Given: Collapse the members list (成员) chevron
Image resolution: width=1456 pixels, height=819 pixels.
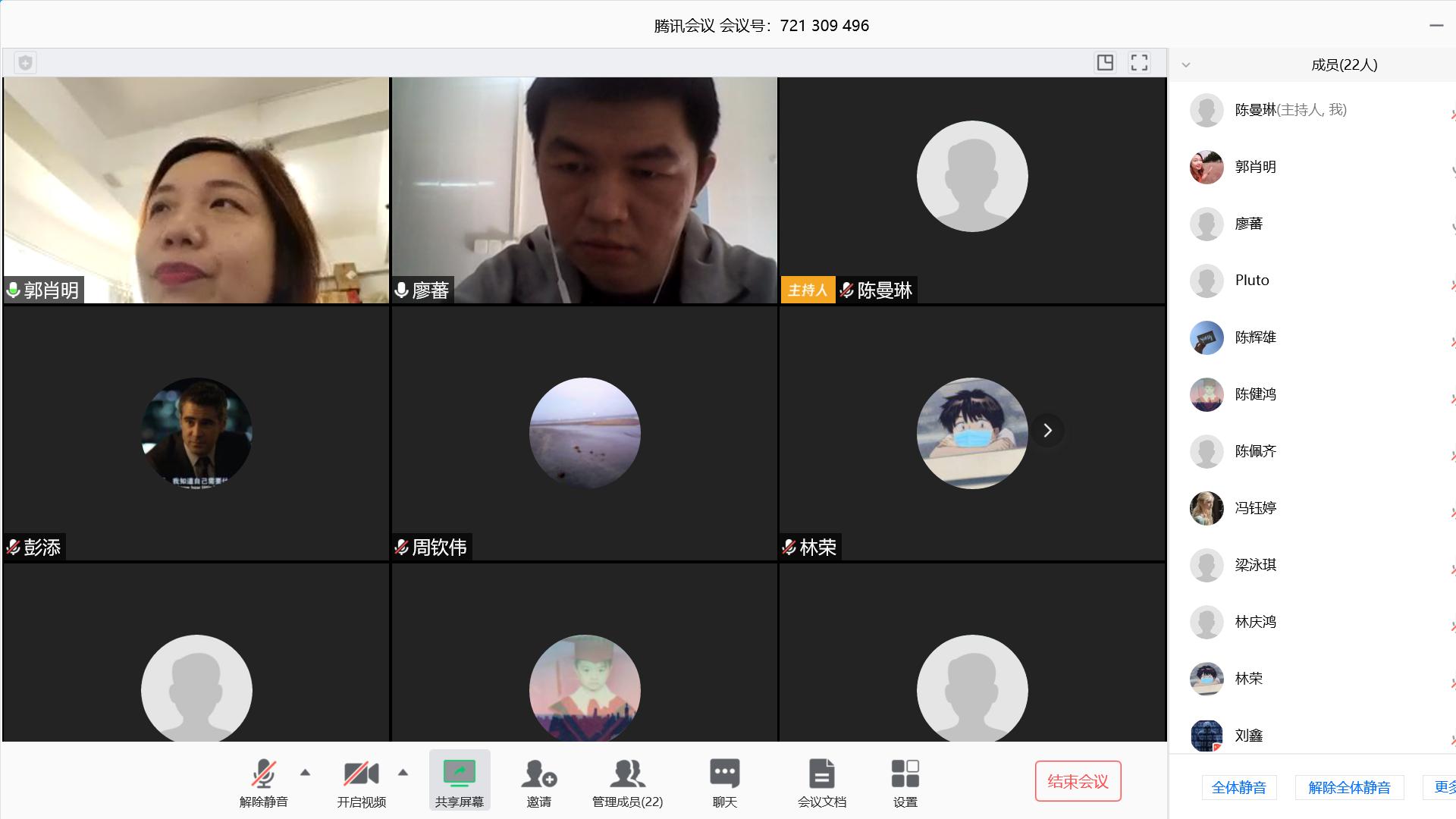Looking at the screenshot, I should [x=1186, y=65].
